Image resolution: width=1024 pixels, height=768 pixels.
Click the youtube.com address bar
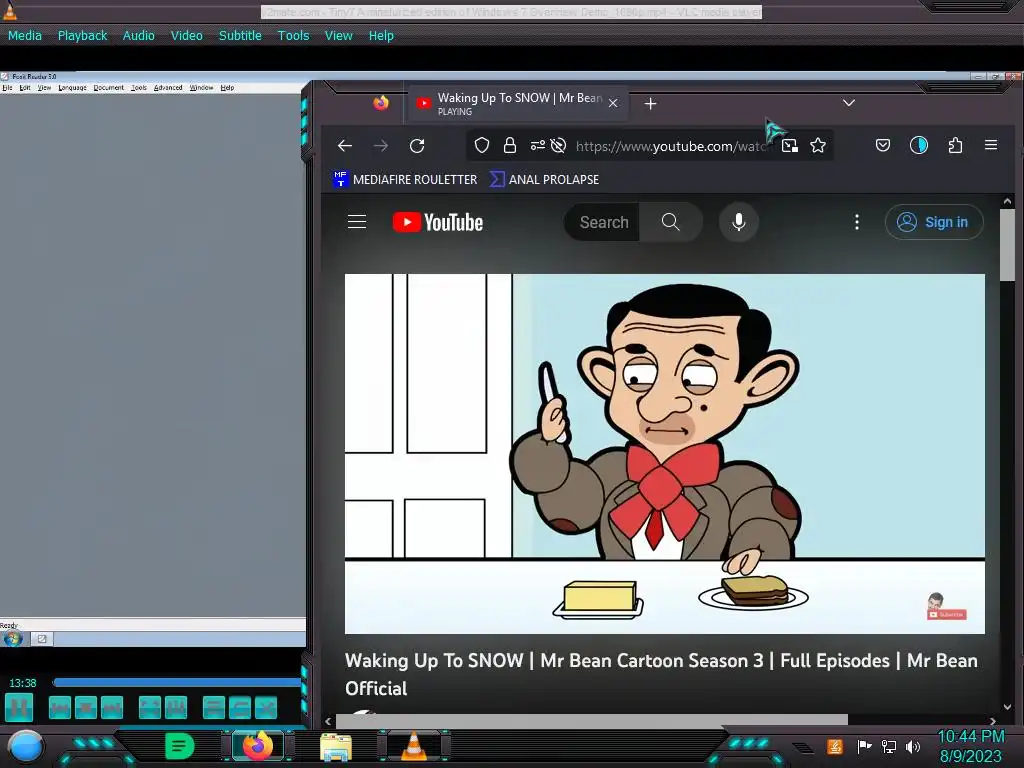pos(673,146)
